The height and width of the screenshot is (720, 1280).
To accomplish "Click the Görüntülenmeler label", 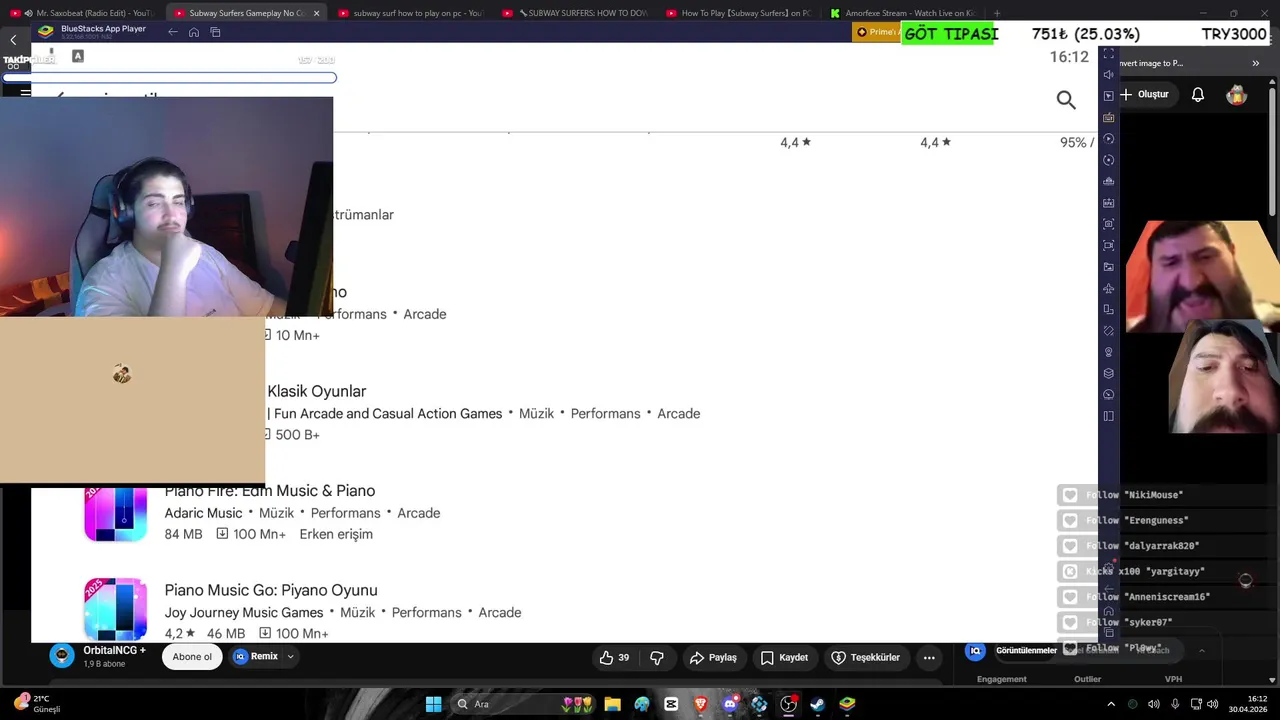I will [1026, 650].
